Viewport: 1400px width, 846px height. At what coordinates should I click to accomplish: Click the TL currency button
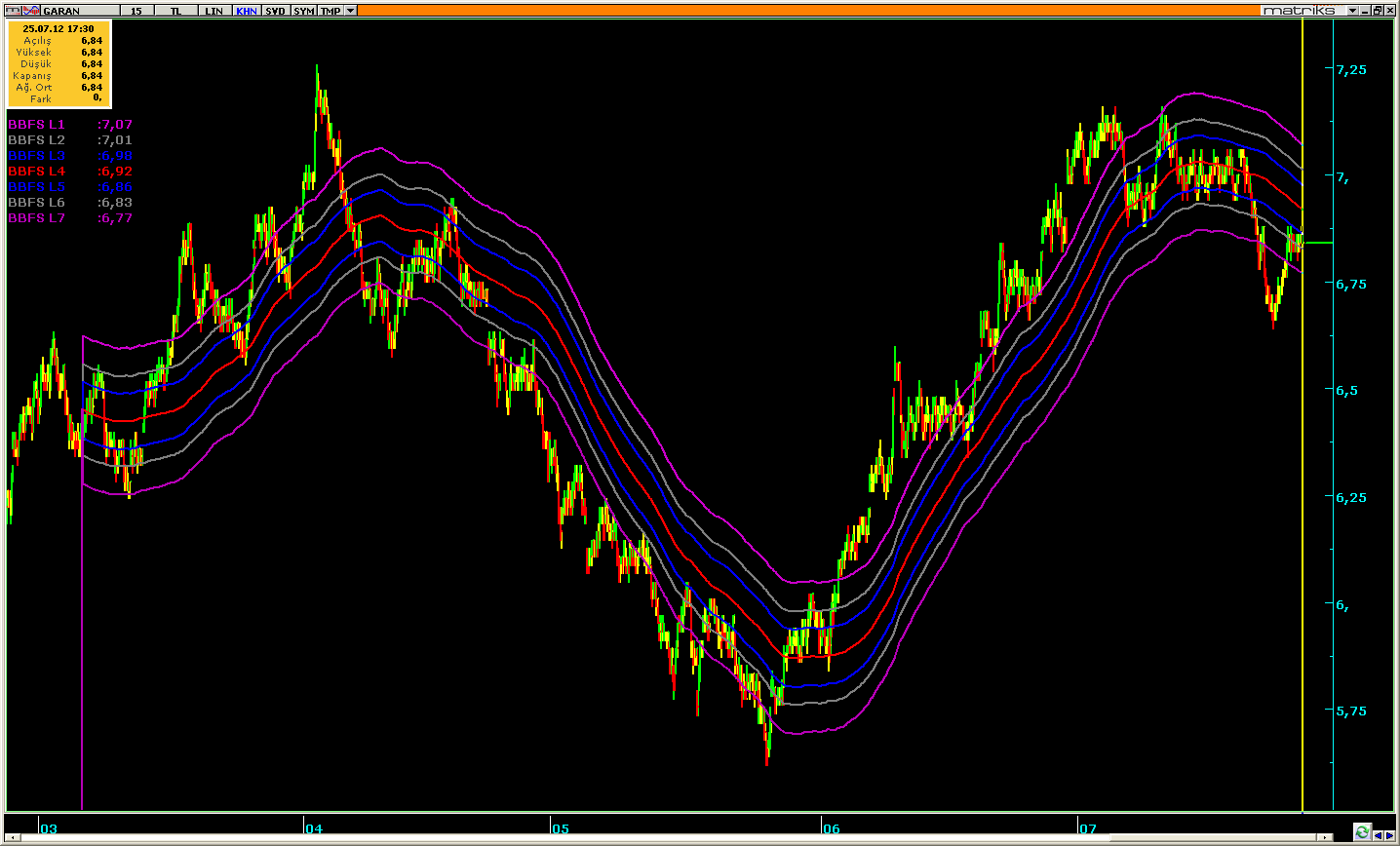tap(175, 11)
